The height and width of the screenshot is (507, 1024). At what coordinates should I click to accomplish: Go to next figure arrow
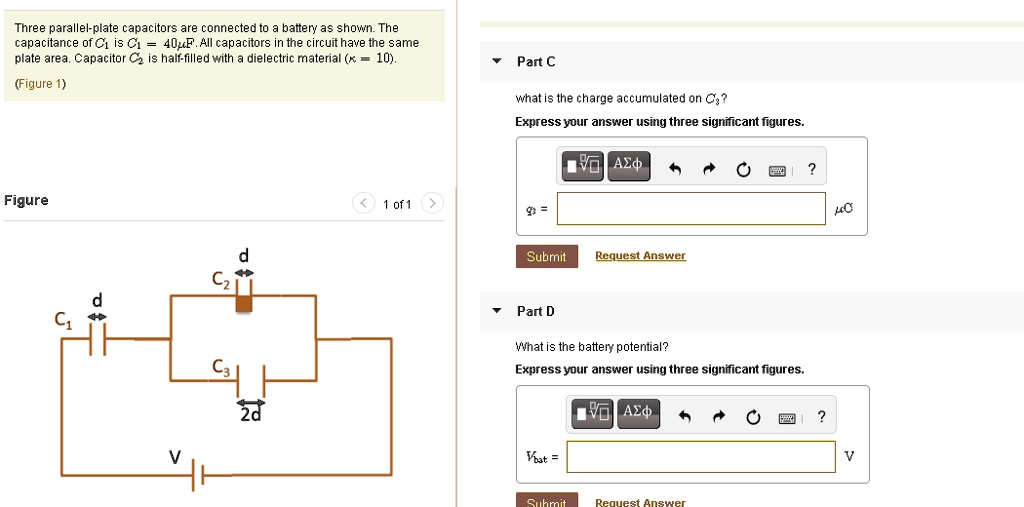(x=432, y=204)
